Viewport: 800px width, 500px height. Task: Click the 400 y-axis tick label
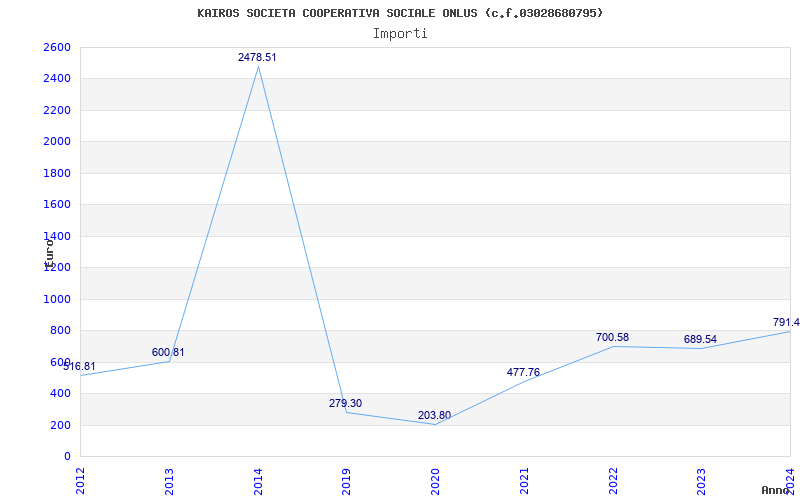[x=60, y=393]
